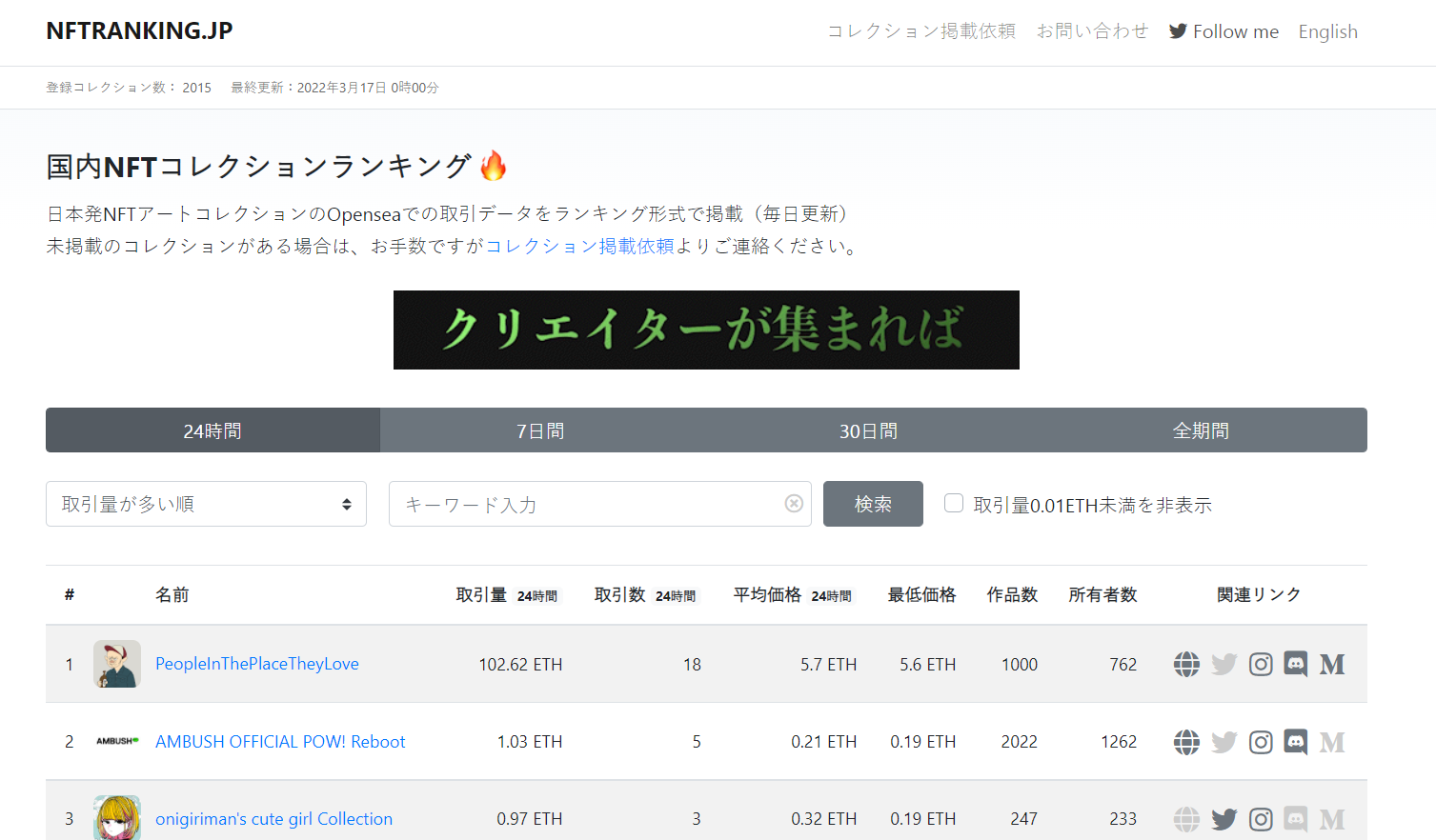Open Medium icon in AMBUSH row
Screen dimensions: 1436x840
(1332, 742)
